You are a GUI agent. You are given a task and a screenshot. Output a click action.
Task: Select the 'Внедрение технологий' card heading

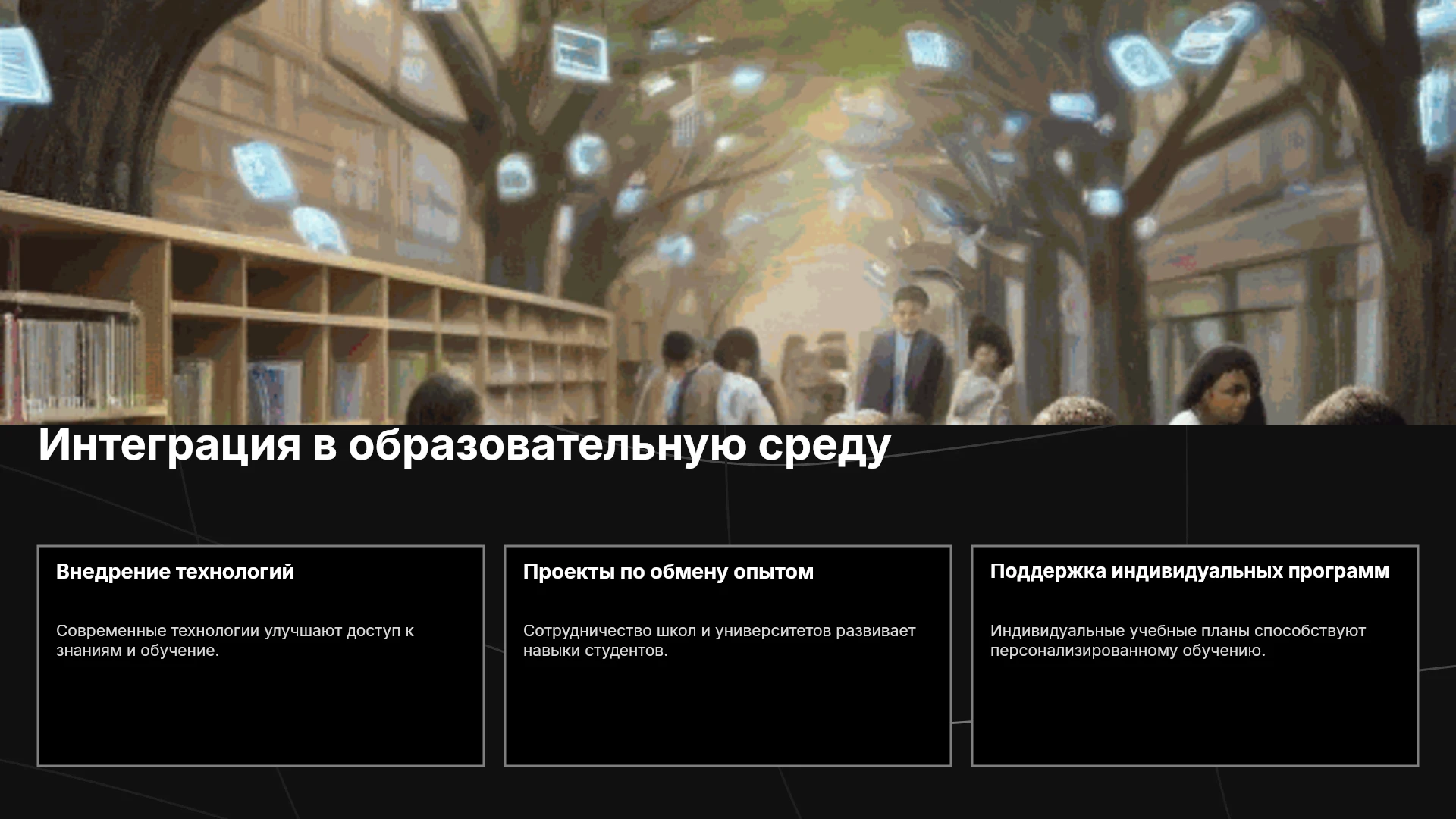point(175,572)
